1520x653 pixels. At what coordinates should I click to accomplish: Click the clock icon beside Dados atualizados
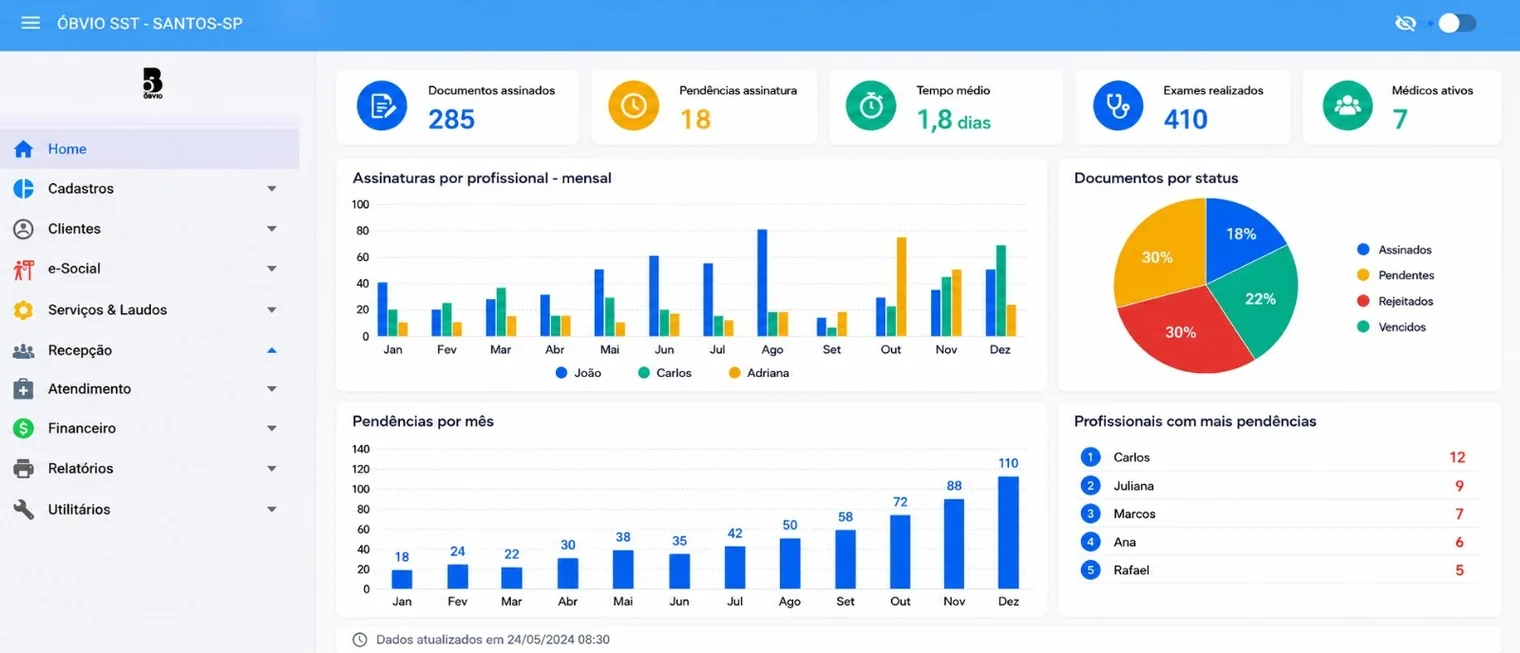(360, 640)
